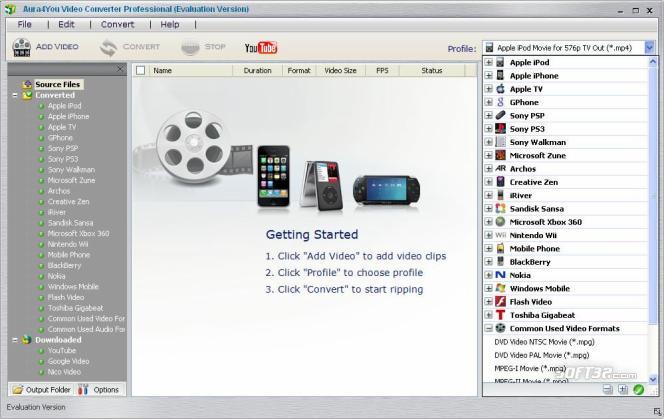Select MPEG-I Movie (*.mpg) profile
Screen dimensions: 664x419
(531, 368)
